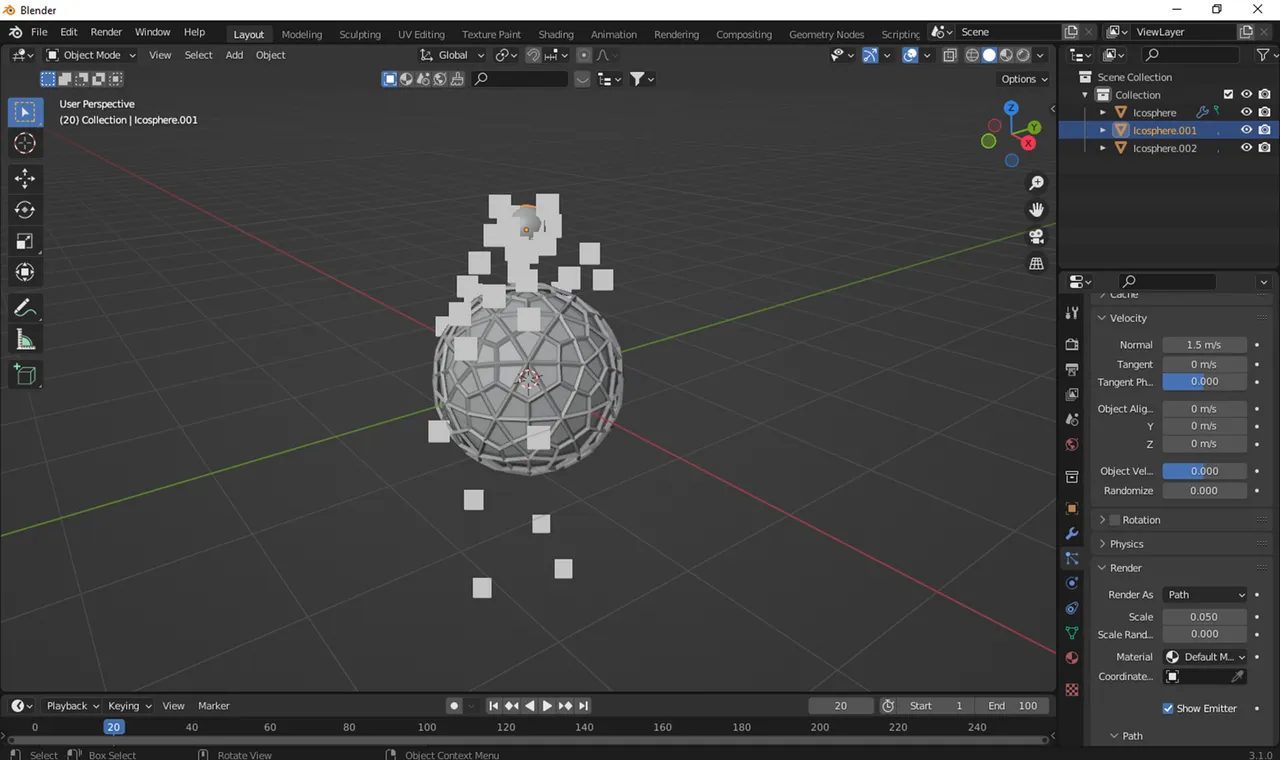This screenshot has width=1280, height=760.
Task: Open the viewport Add menu
Action: (234, 55)
